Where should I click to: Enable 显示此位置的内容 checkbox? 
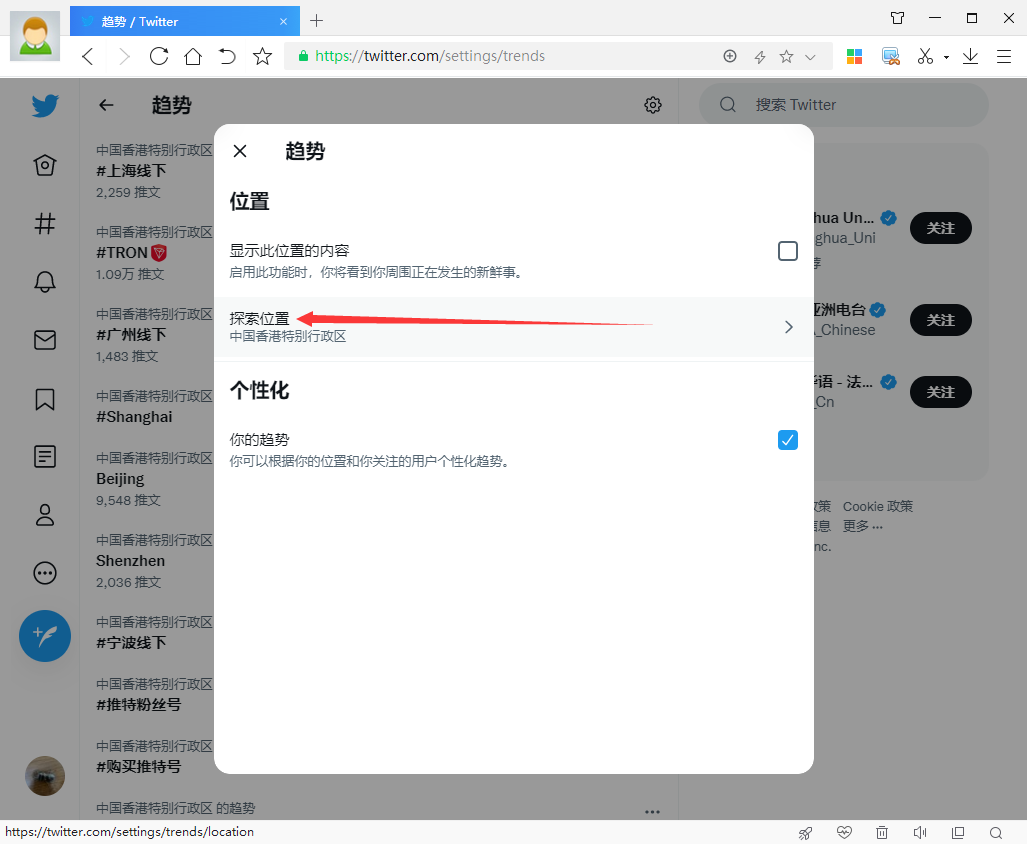(x=787, y=251)
